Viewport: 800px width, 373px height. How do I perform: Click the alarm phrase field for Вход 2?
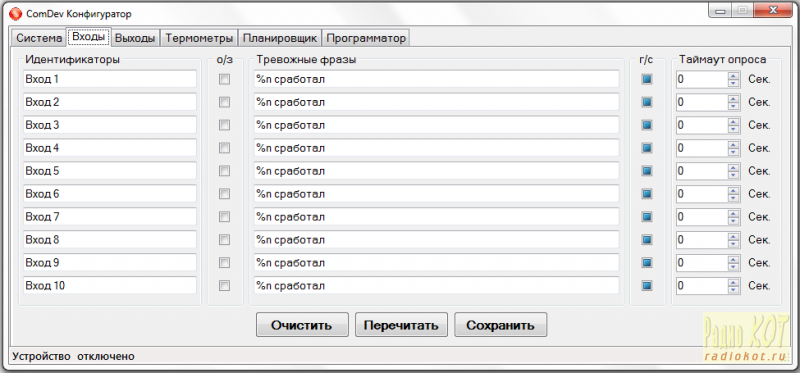pyautogui.click(x=436, y=102)
